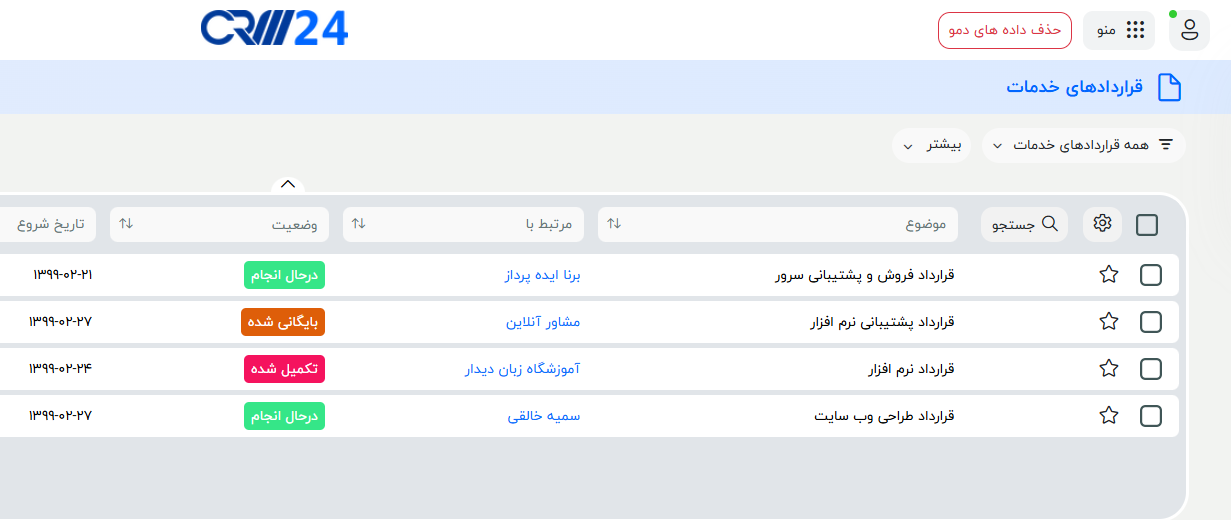Toggle the select-all header checkbox

pos(1147,225)
